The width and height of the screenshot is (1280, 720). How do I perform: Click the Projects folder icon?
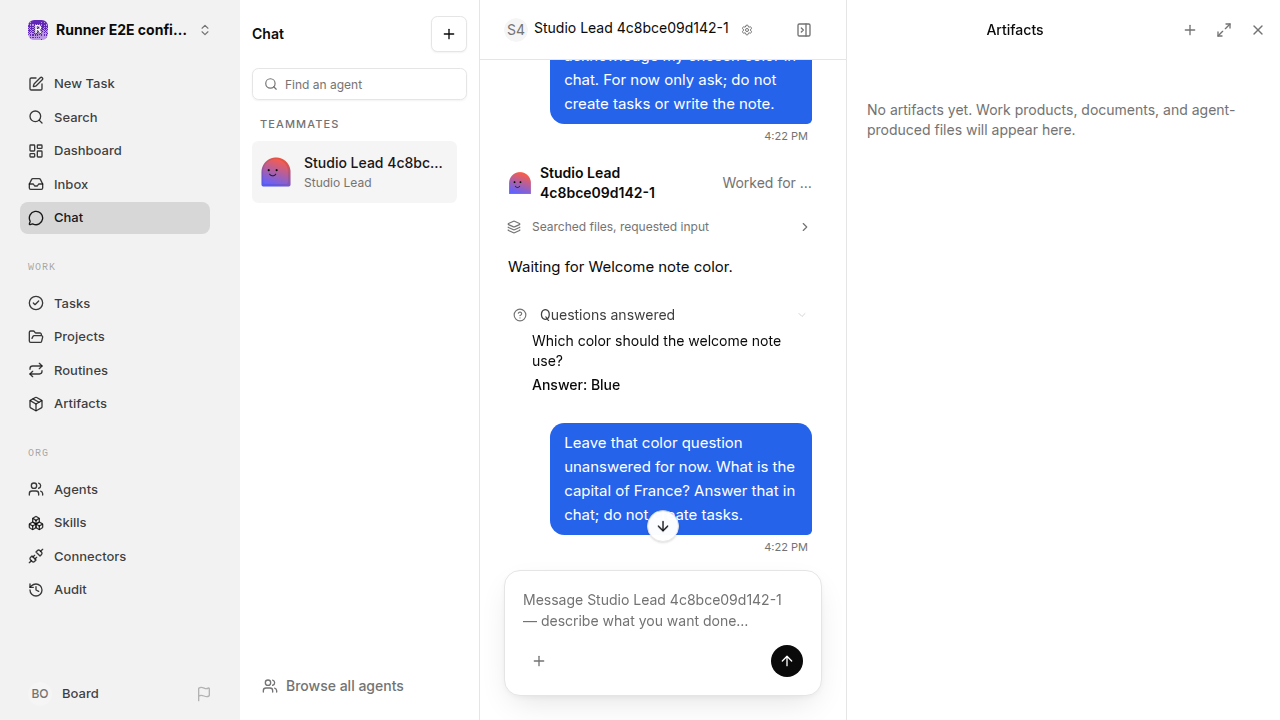[36, 337]
